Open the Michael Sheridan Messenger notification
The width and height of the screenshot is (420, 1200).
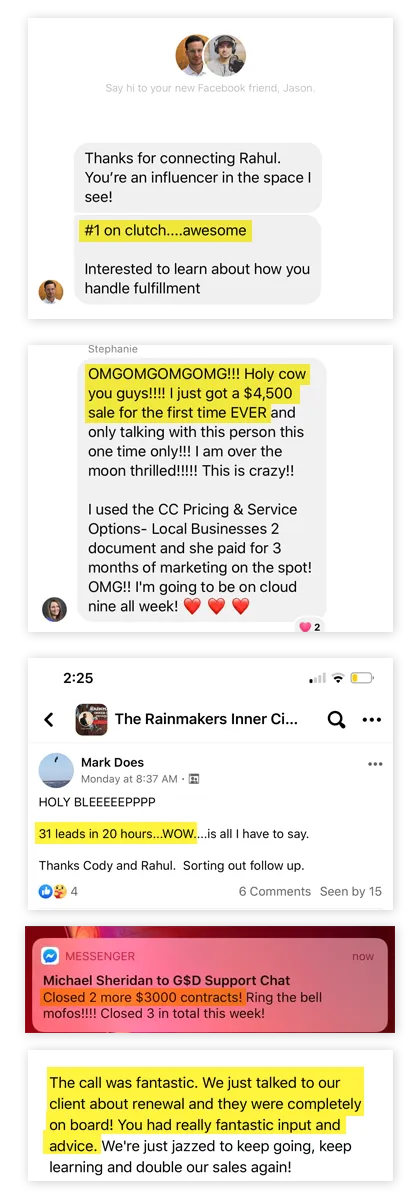point(210,985)
